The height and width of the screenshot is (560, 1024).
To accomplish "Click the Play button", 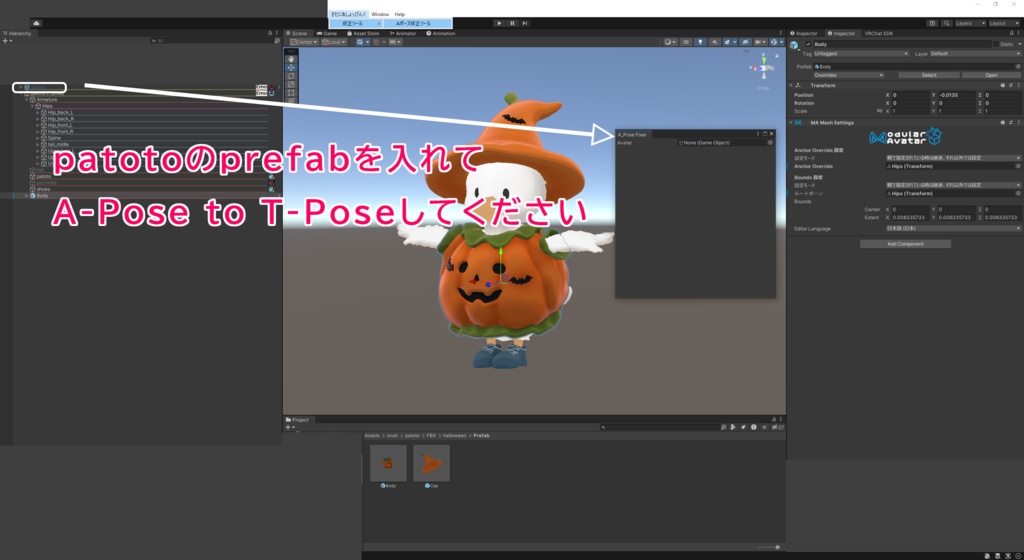I will pos(500,23).
